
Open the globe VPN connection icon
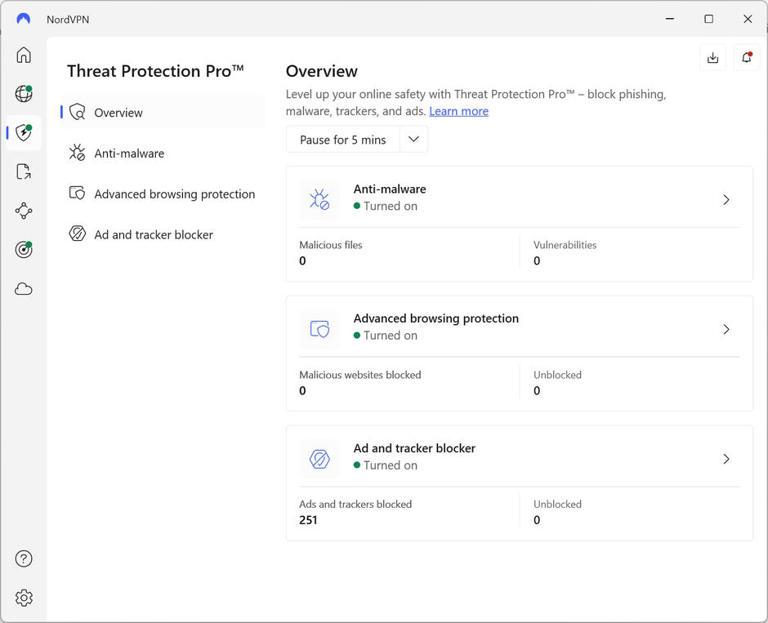[x=24, y=94]
